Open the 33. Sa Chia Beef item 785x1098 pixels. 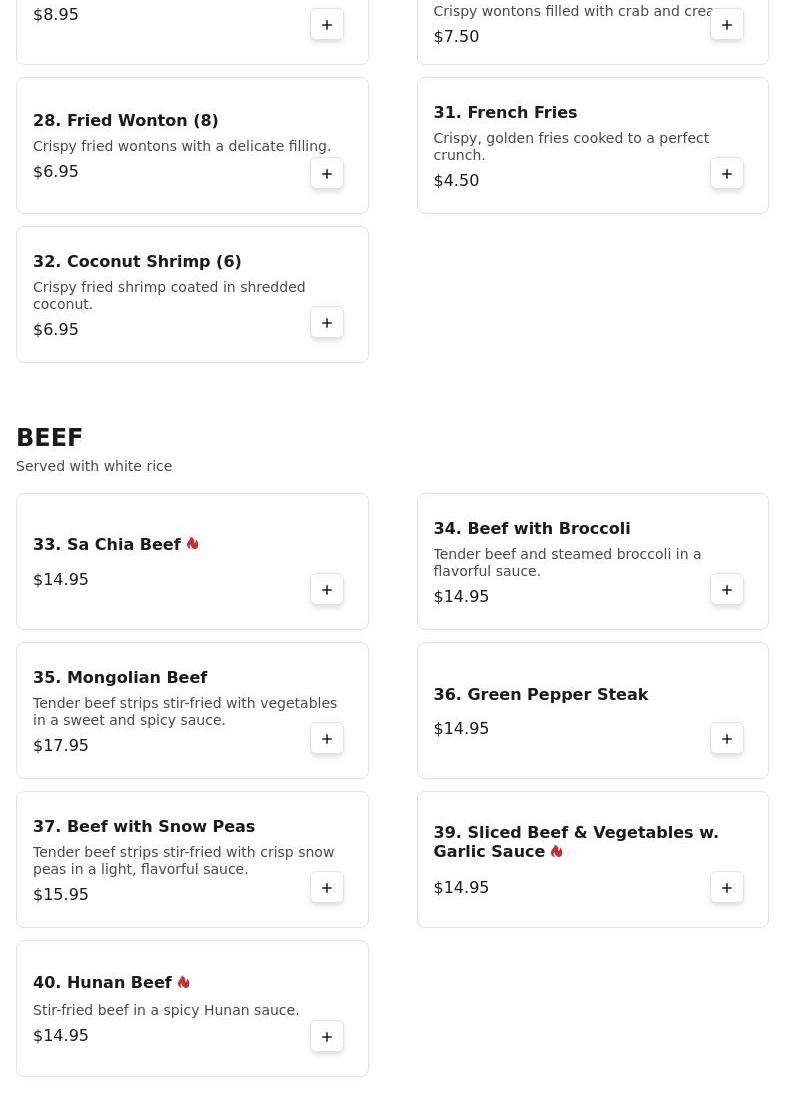[x=107, y=545]
